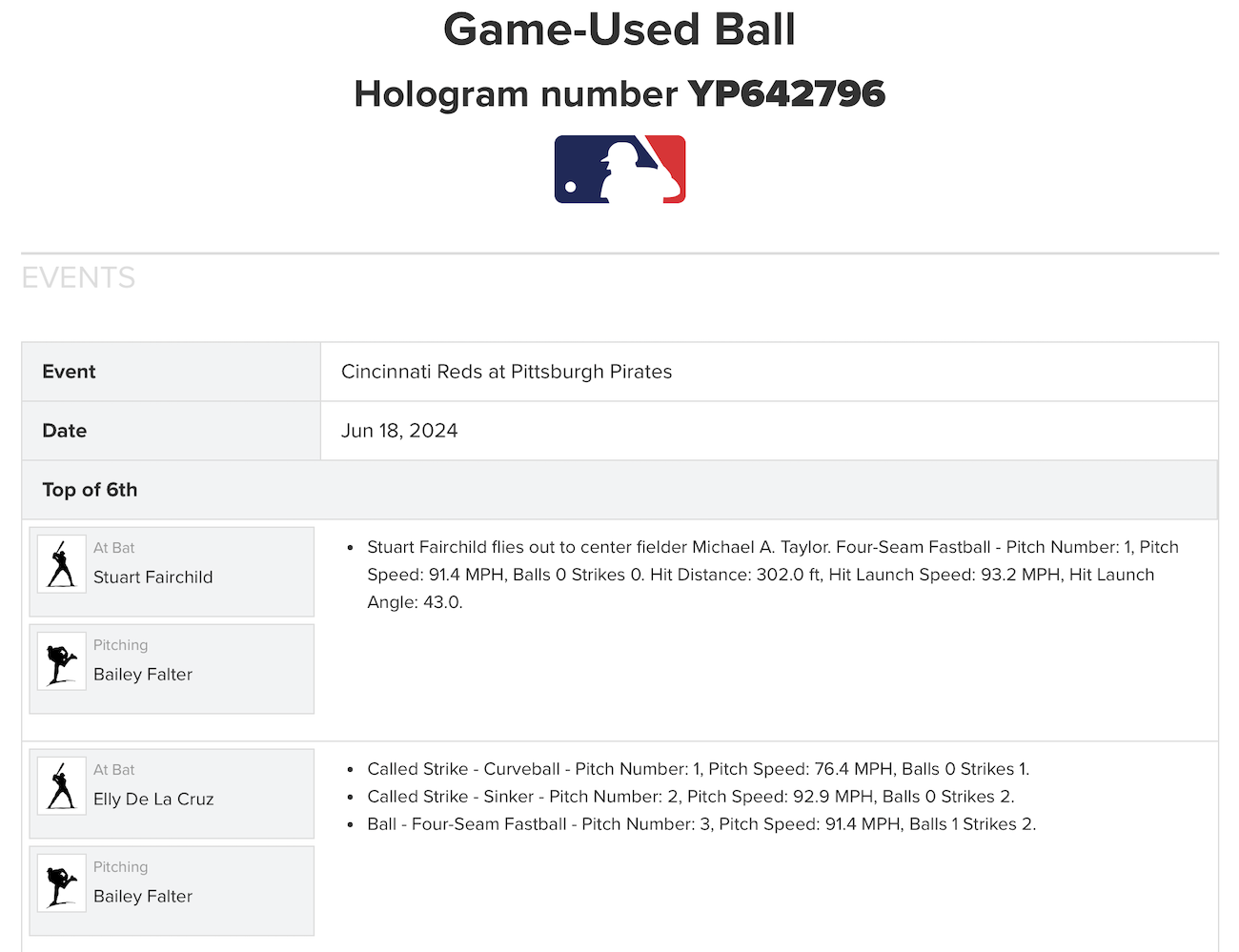Select the Stuart Fairchild At Bat card

click(x=172, y=572)
